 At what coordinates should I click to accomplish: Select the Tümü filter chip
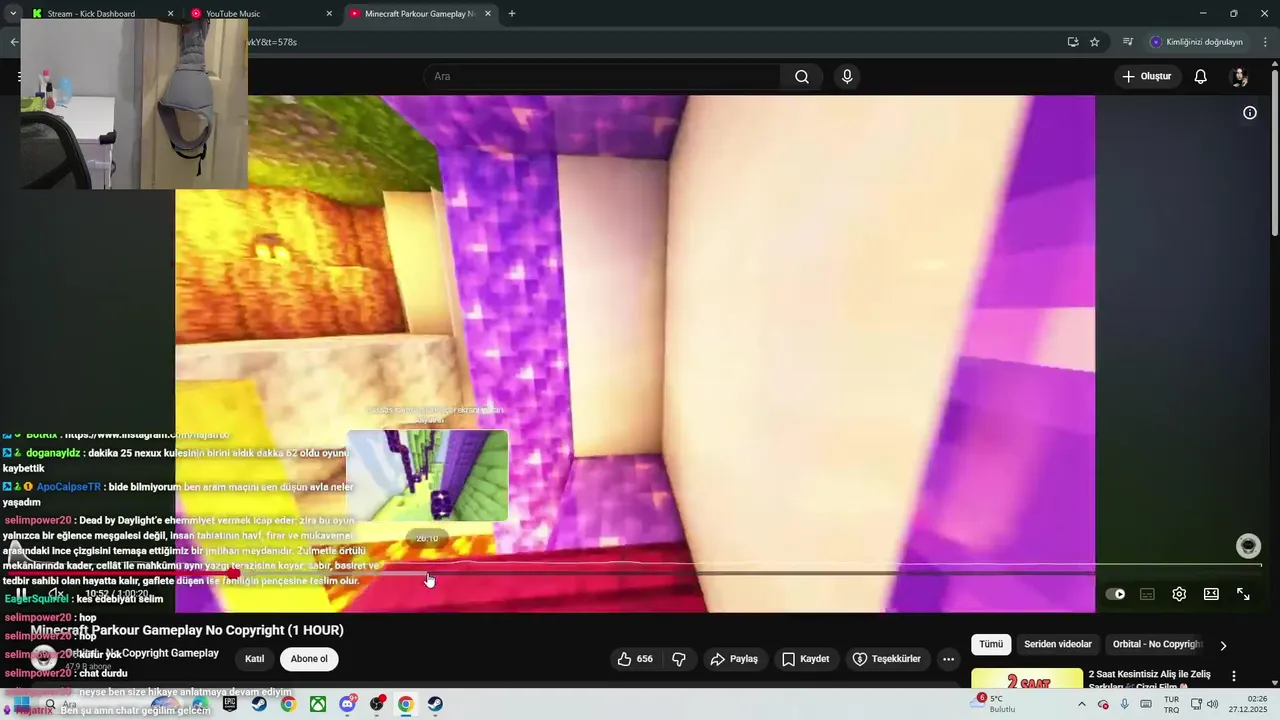click(991, 645)
